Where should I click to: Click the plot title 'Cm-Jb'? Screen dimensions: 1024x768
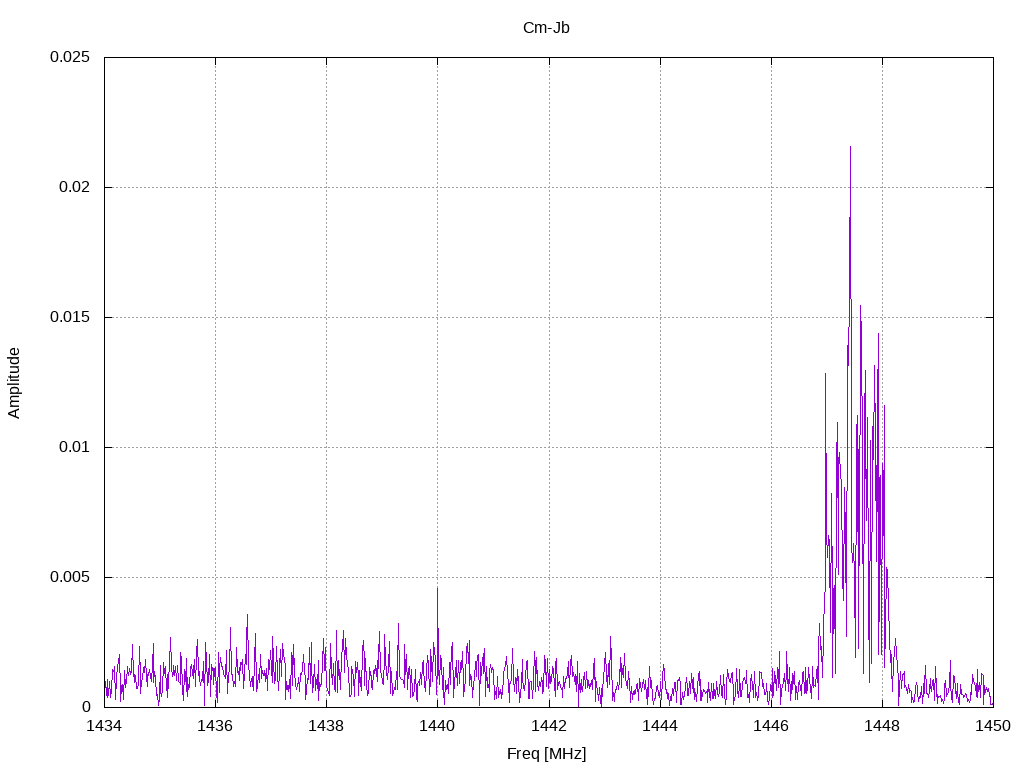coord(546,28)
